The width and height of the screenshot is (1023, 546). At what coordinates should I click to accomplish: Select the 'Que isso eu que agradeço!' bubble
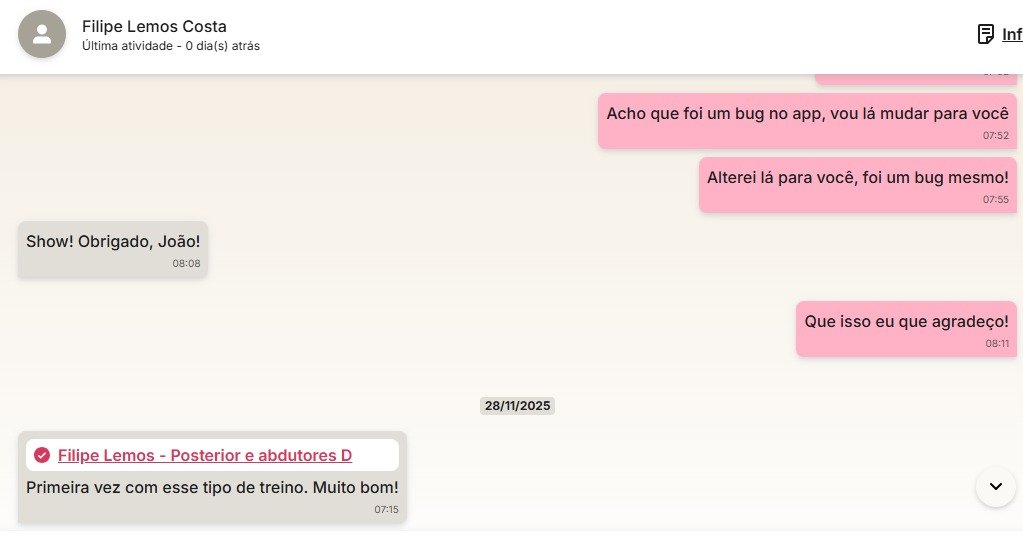pyautogui.click(x=906, y=329)
